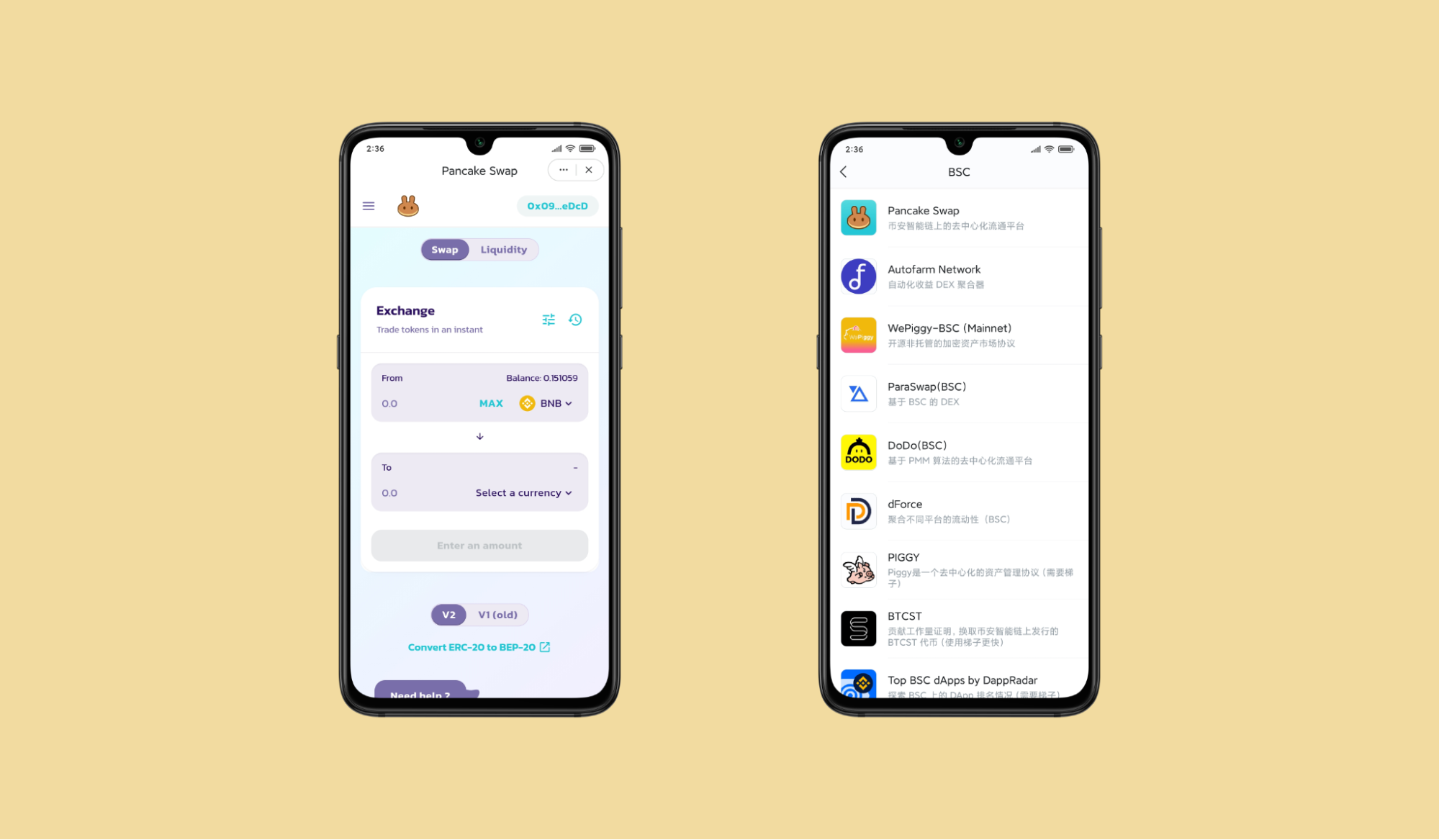The height and width of the screenshot is (840, 1439).
Task: Click the transaction history clock icon
Action: pyautogui.click(x=576, y=320)
